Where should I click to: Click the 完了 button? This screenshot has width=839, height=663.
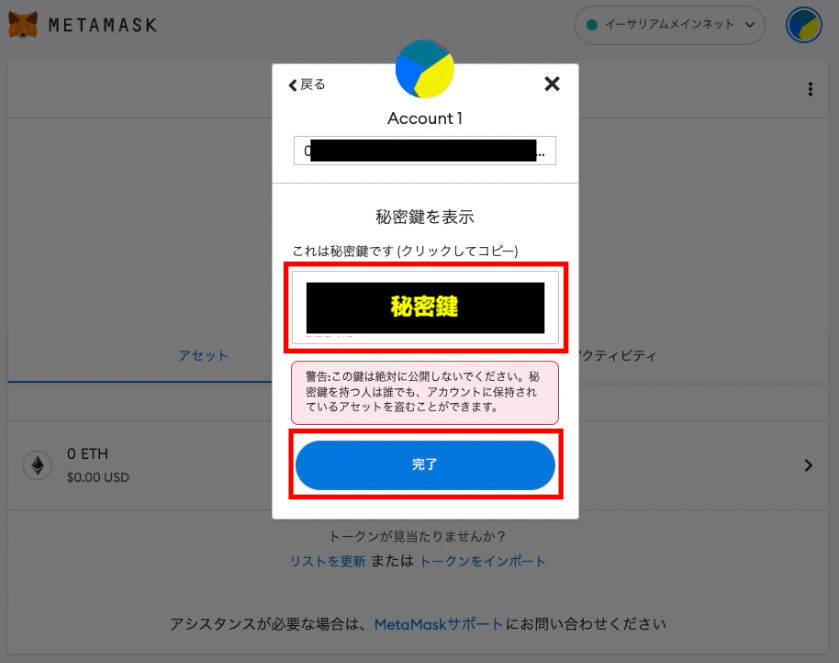click(425, 465)
